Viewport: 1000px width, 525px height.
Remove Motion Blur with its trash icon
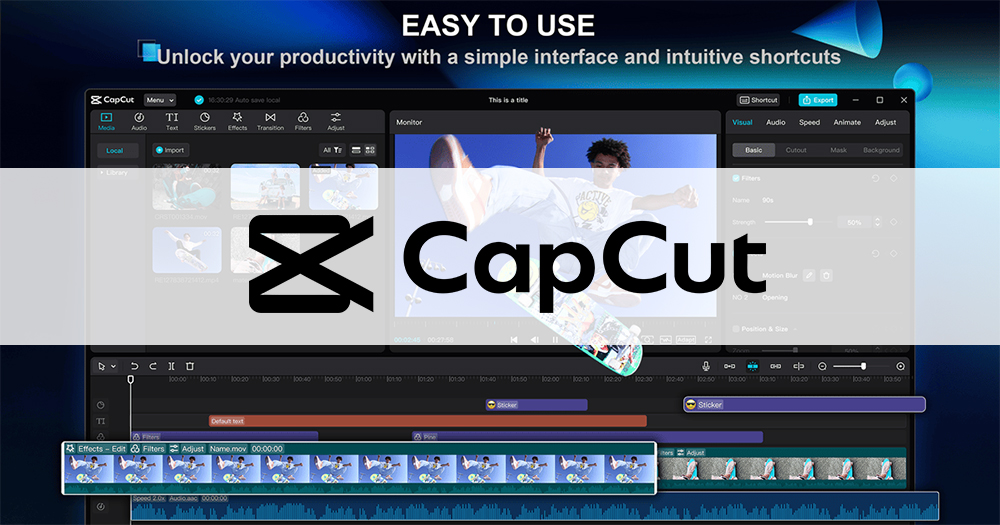[x=826, y=276]
